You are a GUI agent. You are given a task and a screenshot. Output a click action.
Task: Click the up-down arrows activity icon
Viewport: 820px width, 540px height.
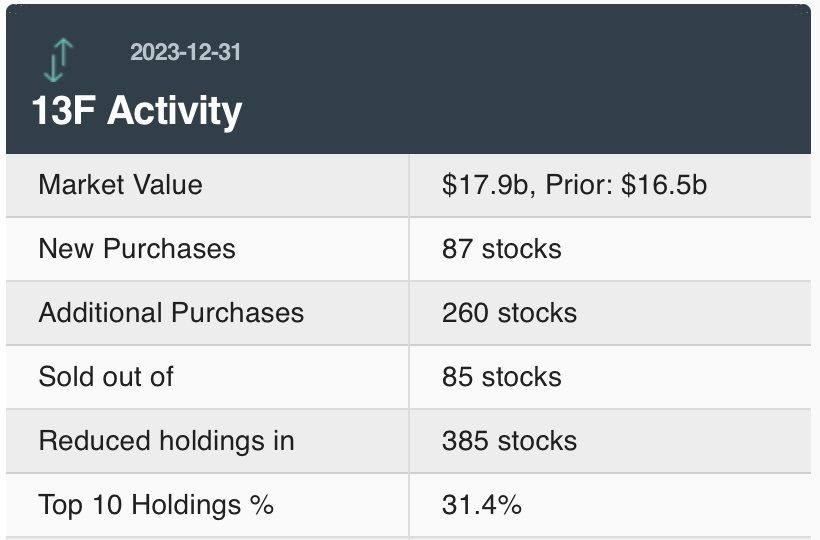pyautogui.click(x=59, y=60)
